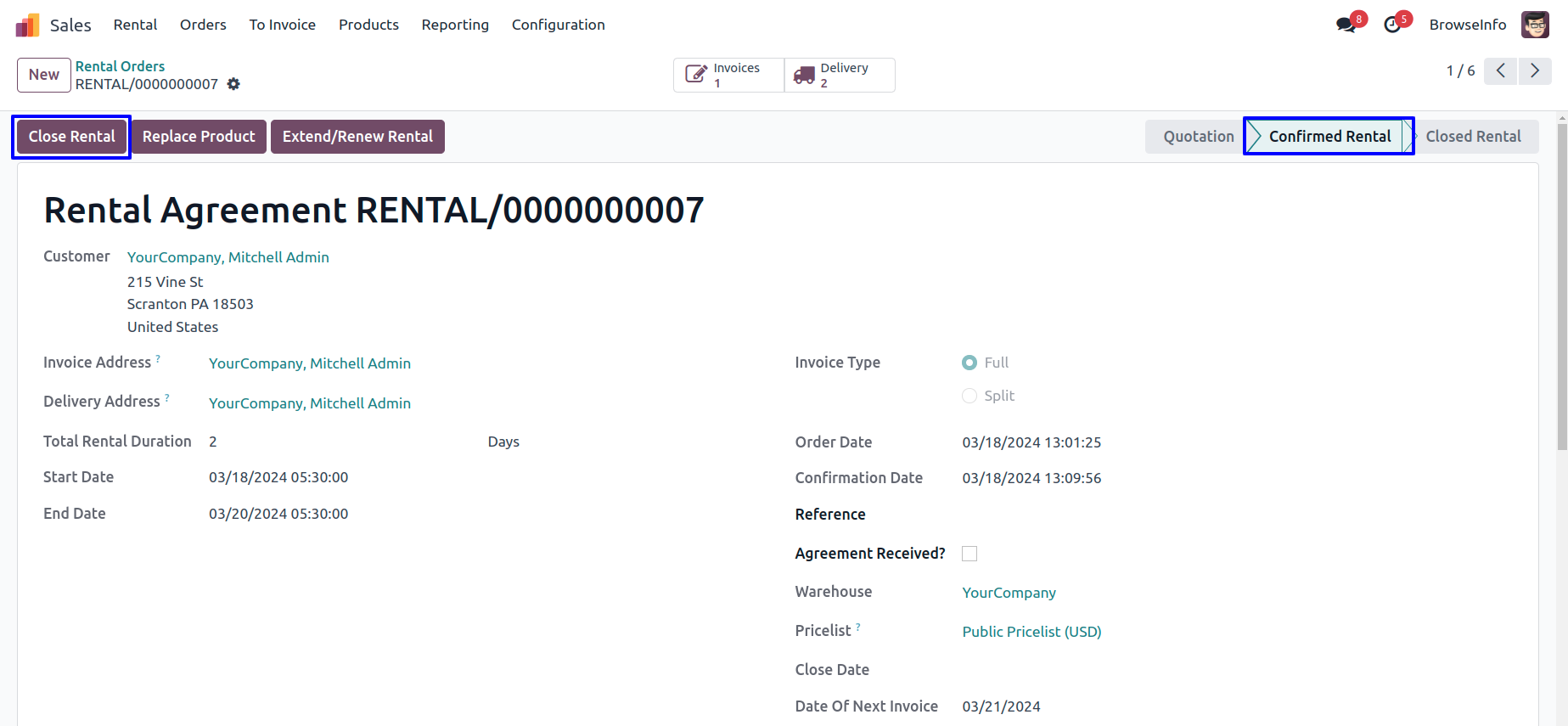Expand the Configuration menu
This screenshot has width=1568, height=726.
pos(558,25)
